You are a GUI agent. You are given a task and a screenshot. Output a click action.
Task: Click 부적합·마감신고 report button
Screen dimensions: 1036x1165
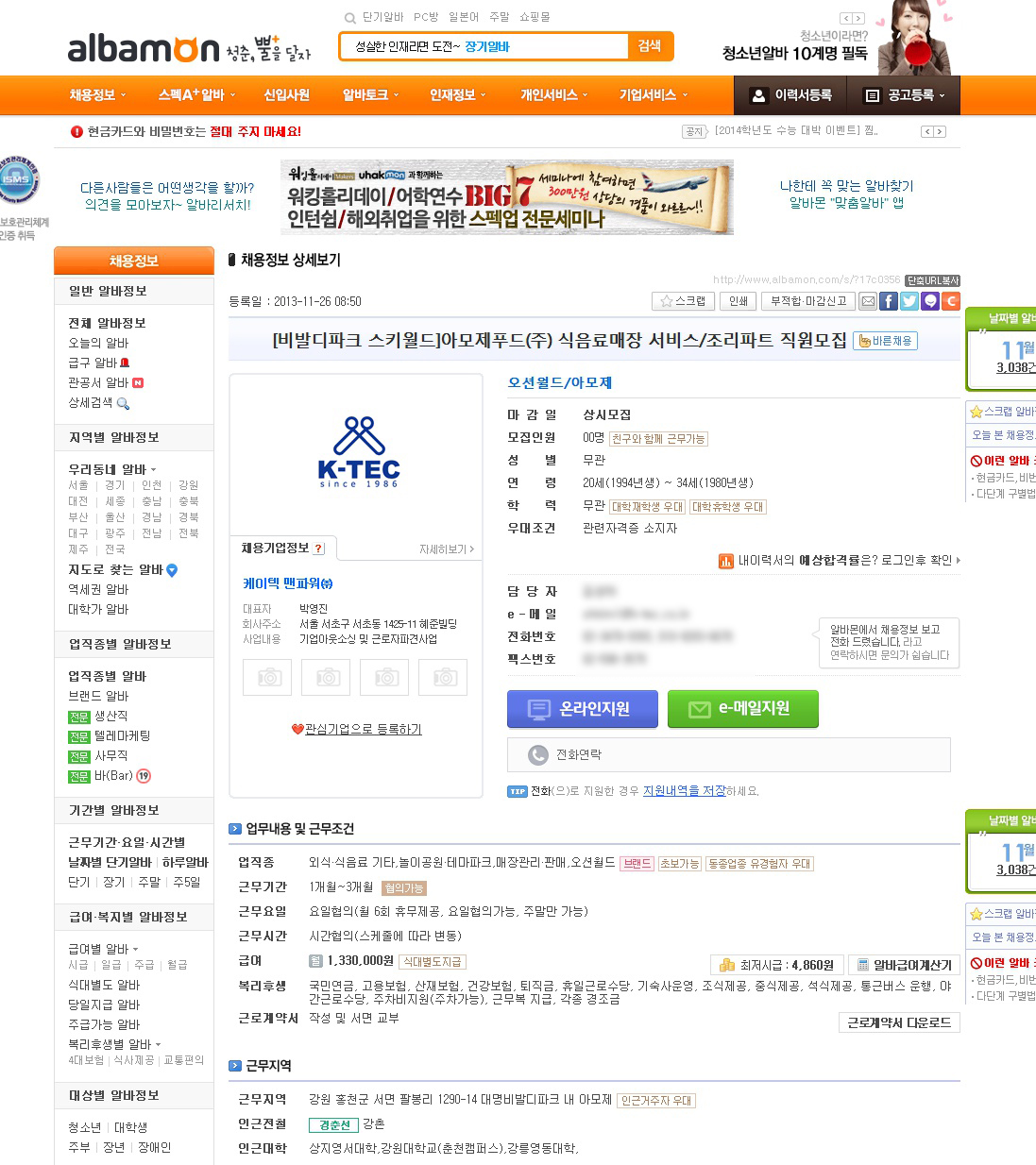pyautogui.click(x=808, y=301)
